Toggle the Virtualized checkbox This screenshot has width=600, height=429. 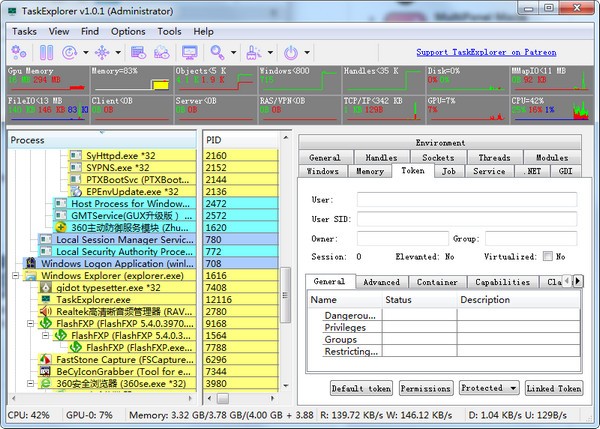click(x=546, y=256)
